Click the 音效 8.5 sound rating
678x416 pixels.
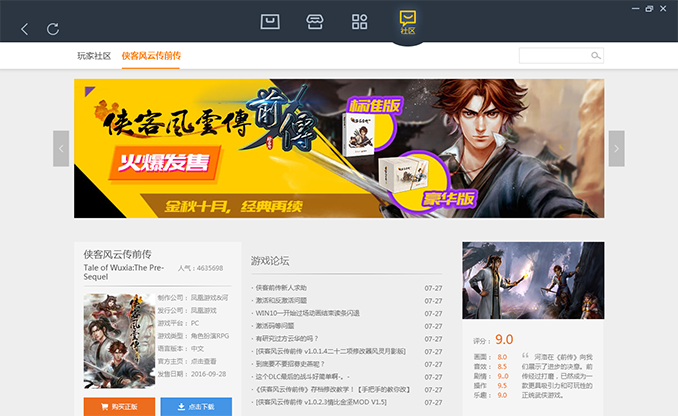[x=490, y=366]
